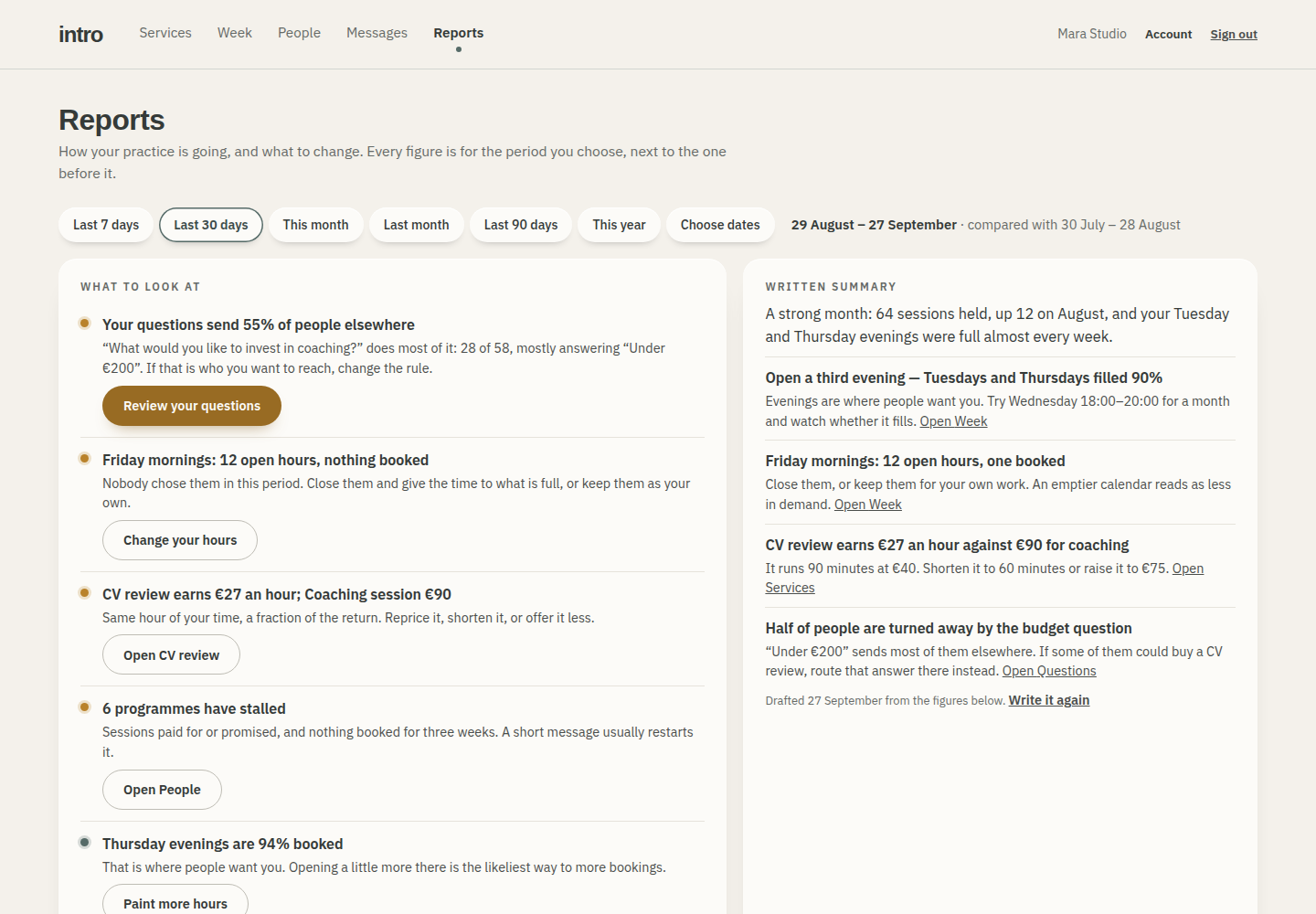Open the Choose dates picker
Screen dimensions: 1316x914
coord(720,225)
